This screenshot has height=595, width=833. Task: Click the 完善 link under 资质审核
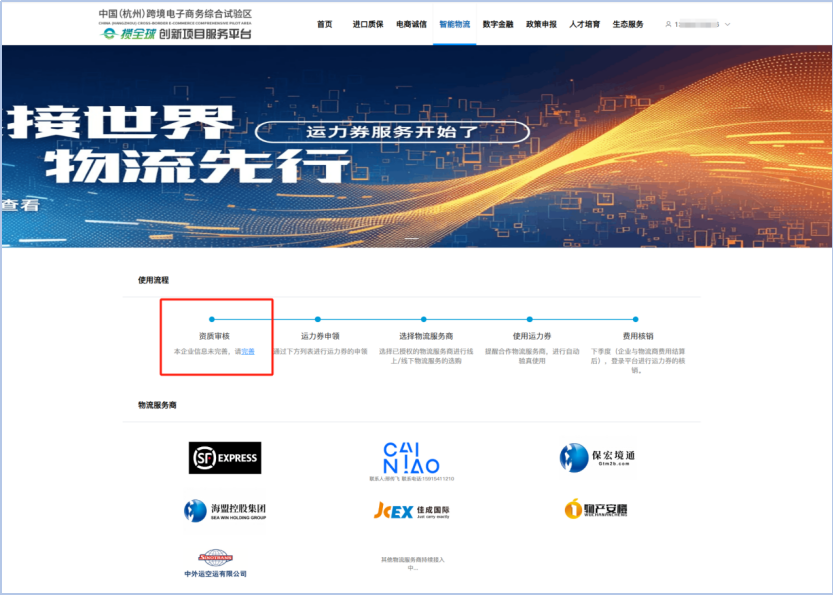(248, 351)
